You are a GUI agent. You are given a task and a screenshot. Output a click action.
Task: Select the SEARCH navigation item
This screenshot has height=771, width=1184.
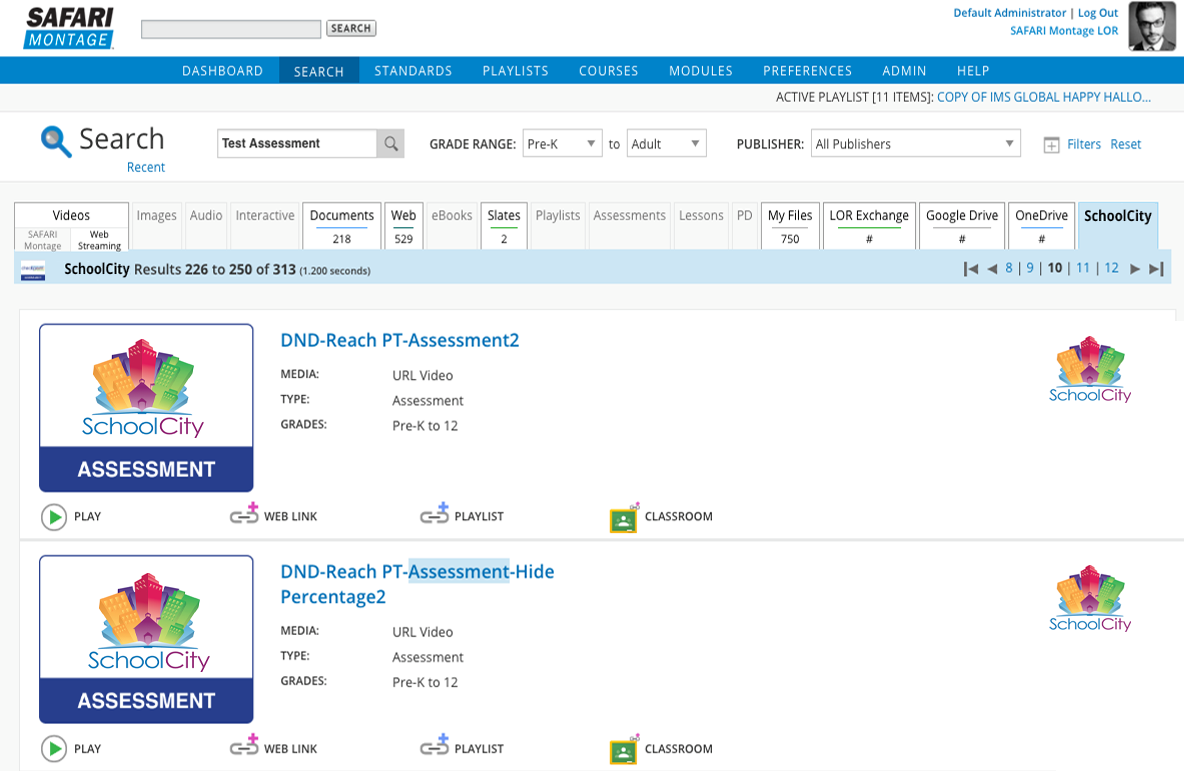(319, 71)
